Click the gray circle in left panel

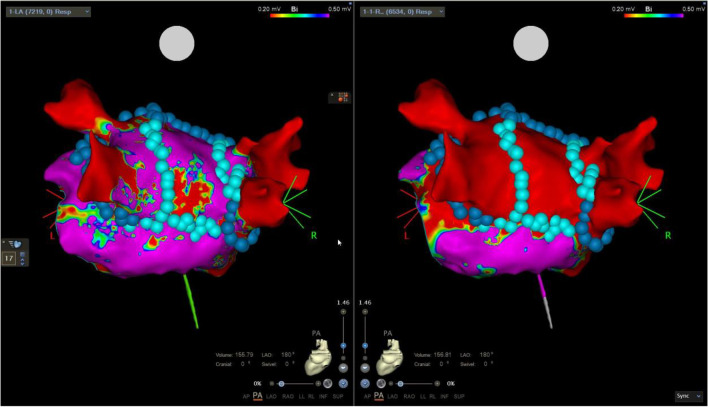[x=177, y=43]
